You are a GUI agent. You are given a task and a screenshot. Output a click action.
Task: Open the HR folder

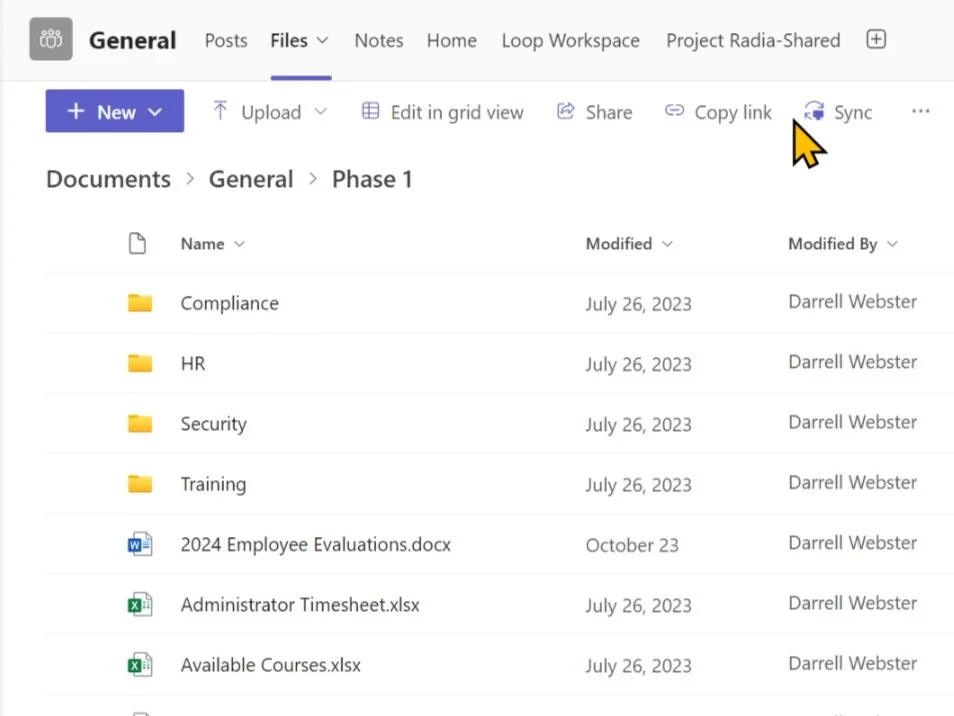[193, 363]
